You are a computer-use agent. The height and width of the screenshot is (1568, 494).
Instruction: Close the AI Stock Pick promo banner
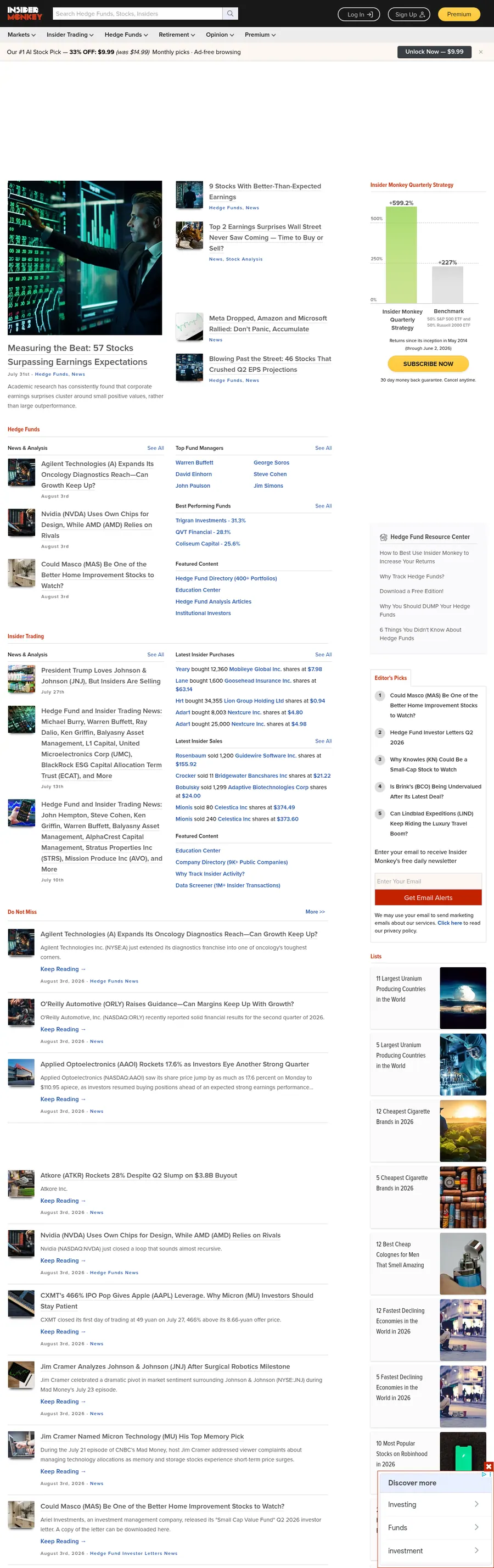coord(481,52)
